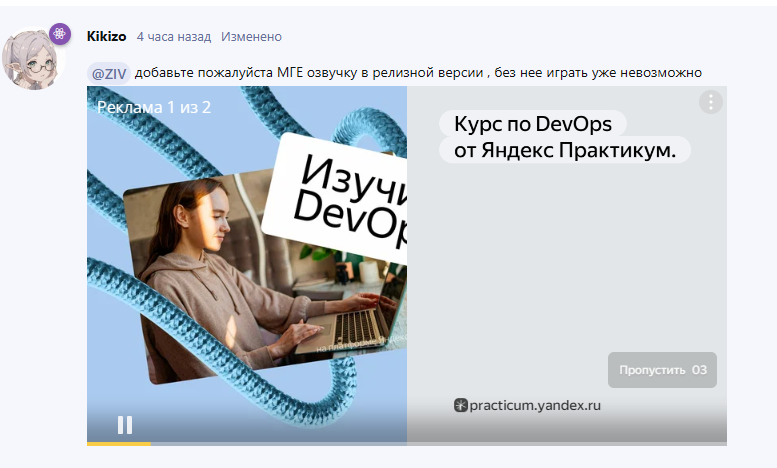
Task: Open Kikizo's profile via username
Action: point(107,37)
